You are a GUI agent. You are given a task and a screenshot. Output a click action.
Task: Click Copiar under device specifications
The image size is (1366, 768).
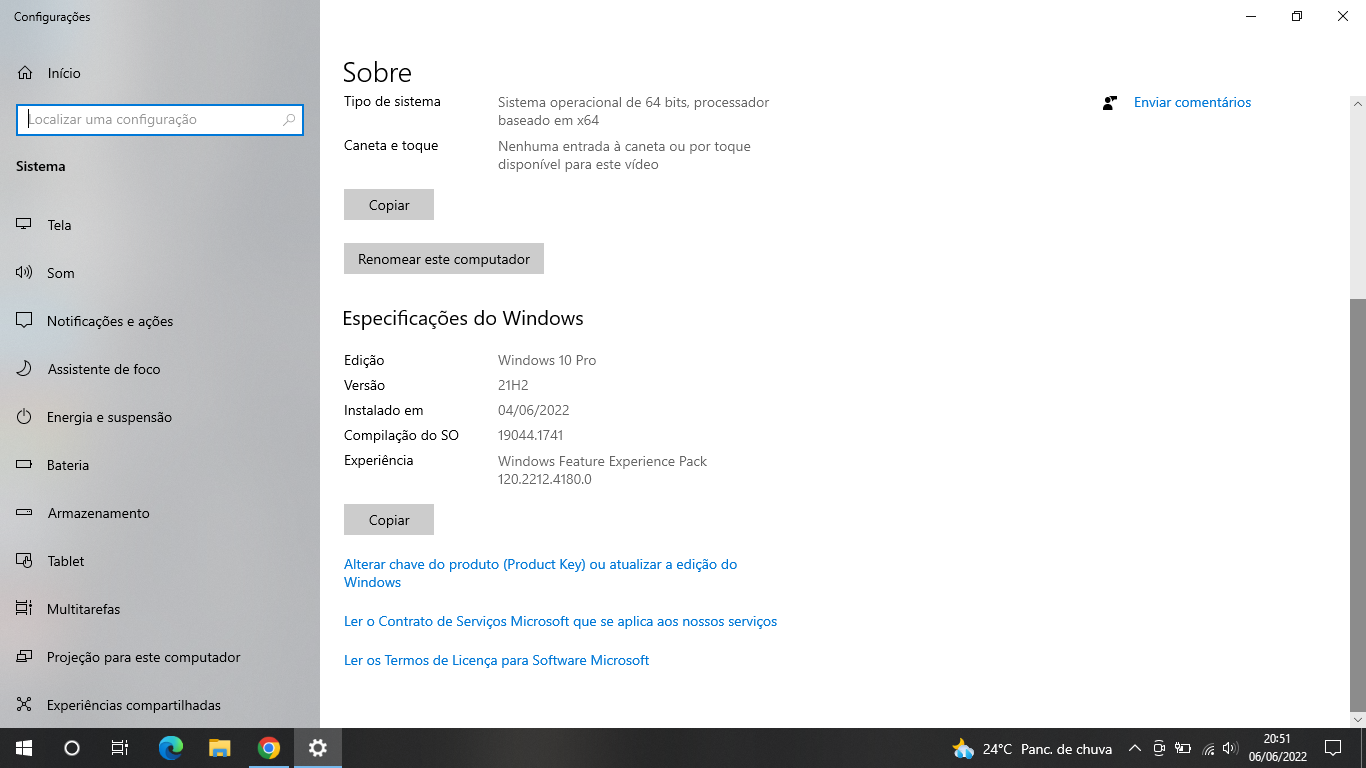point(389,205)
